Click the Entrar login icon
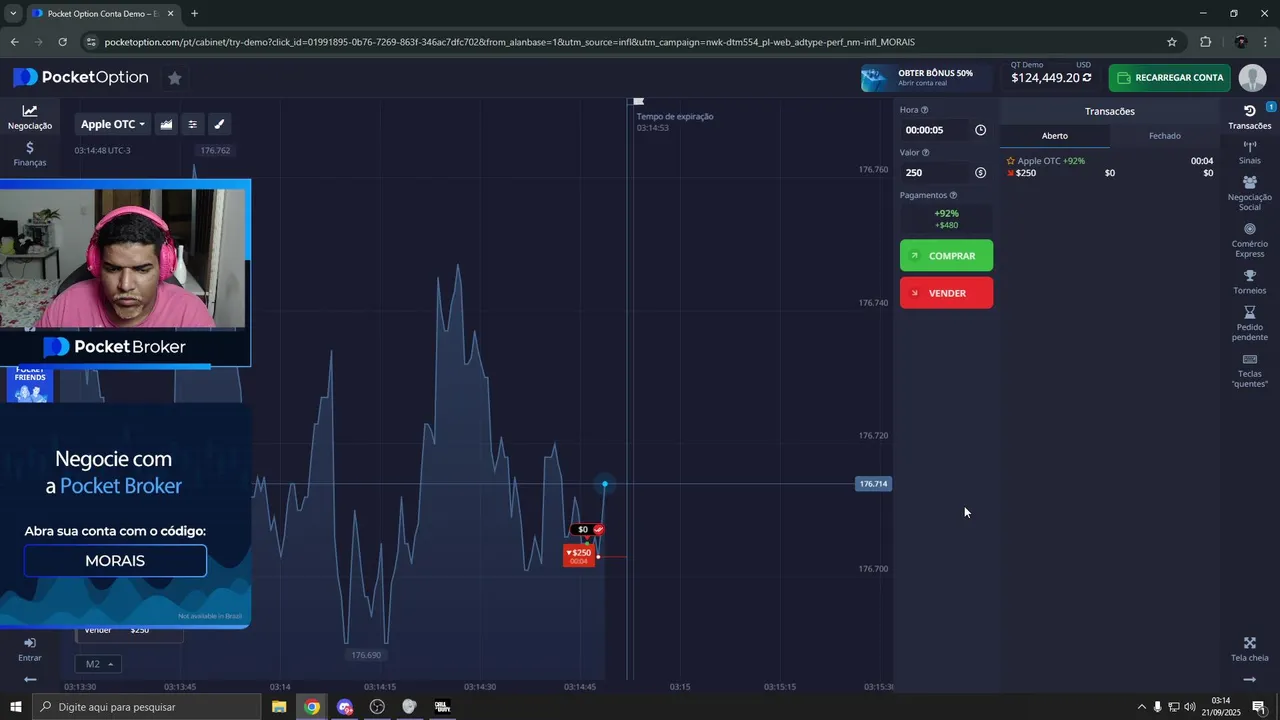Screen dimensions: 1280x720 point(30,649)
